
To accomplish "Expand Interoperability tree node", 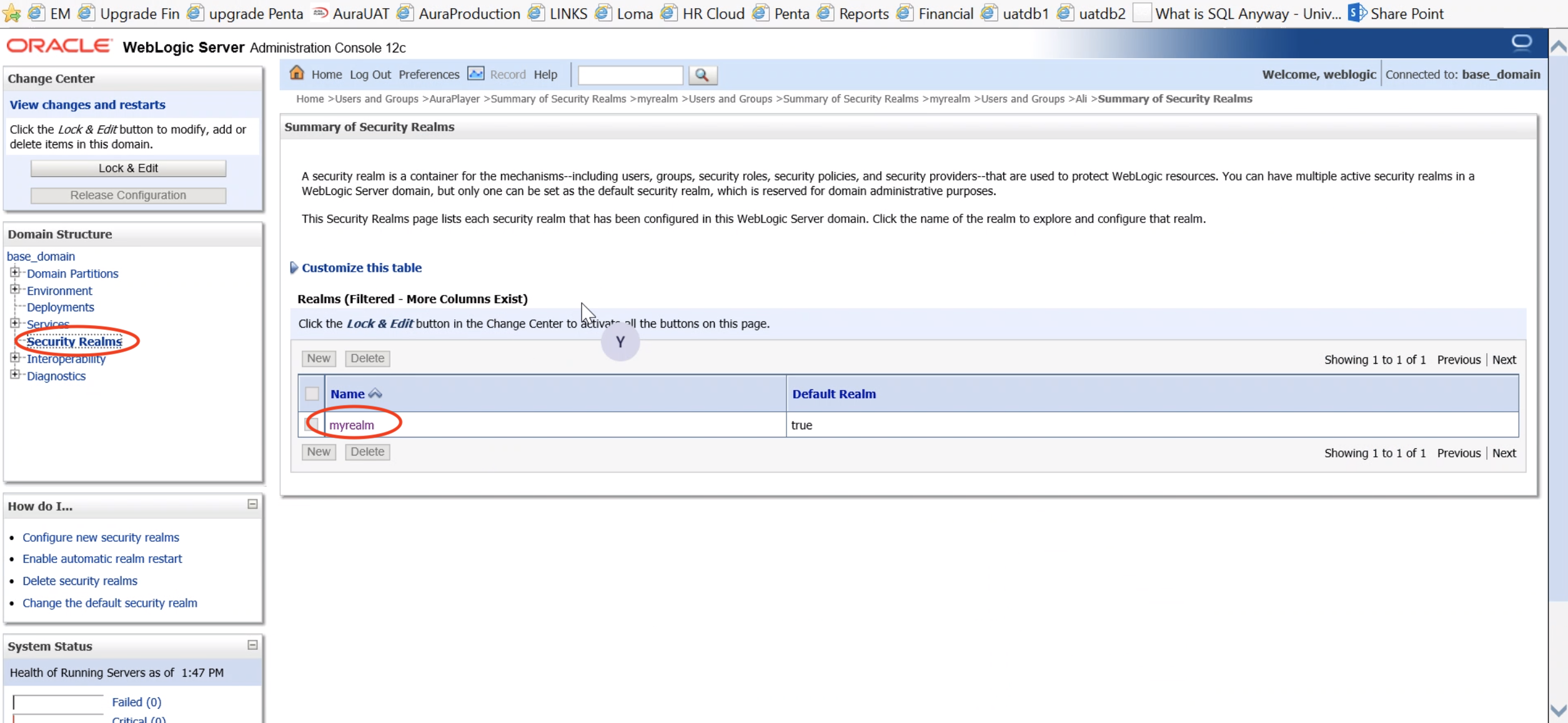I will point(15,357).
